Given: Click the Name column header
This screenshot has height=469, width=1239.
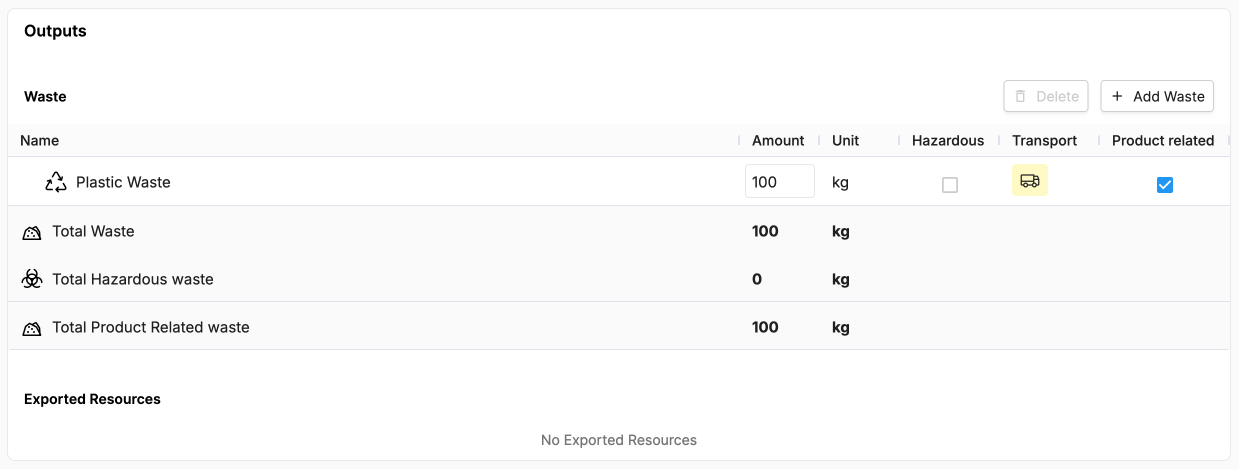Looking at the screenshot, I should 40,141.
